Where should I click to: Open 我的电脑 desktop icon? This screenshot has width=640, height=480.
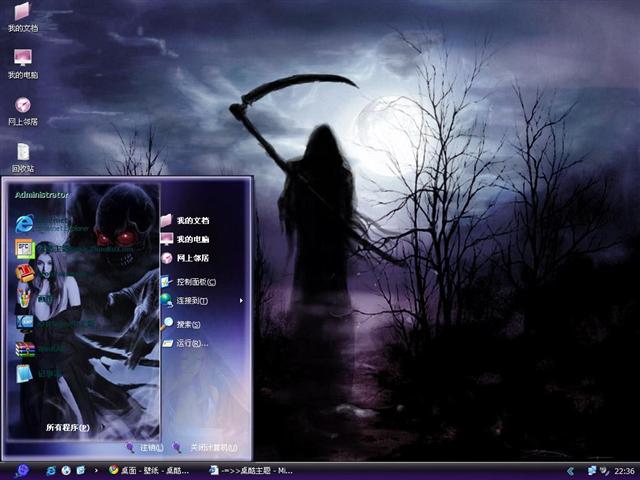click(22, 61)
